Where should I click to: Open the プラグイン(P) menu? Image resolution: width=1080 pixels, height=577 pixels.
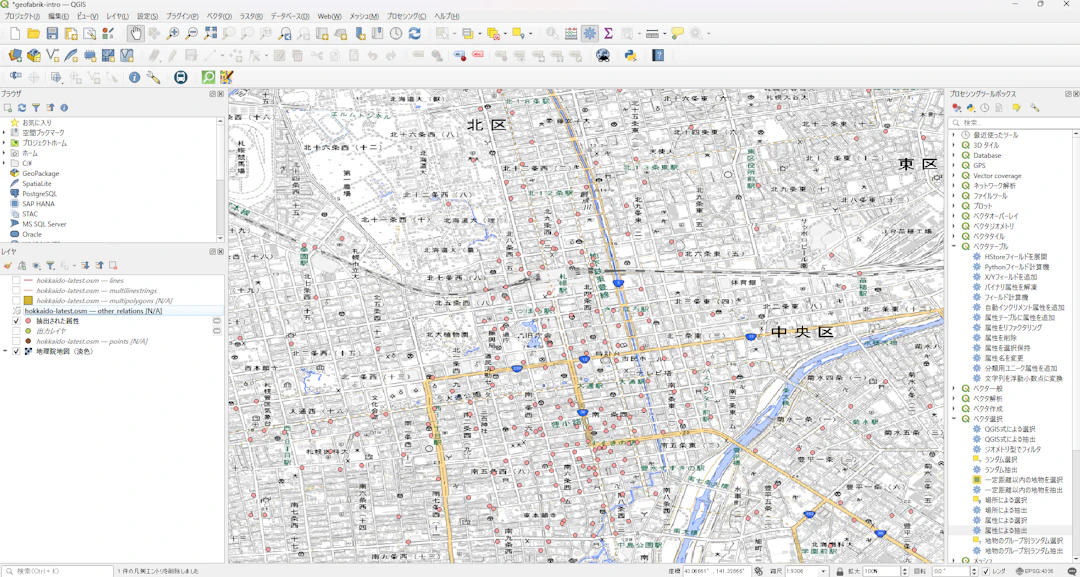tap(183, 16)
